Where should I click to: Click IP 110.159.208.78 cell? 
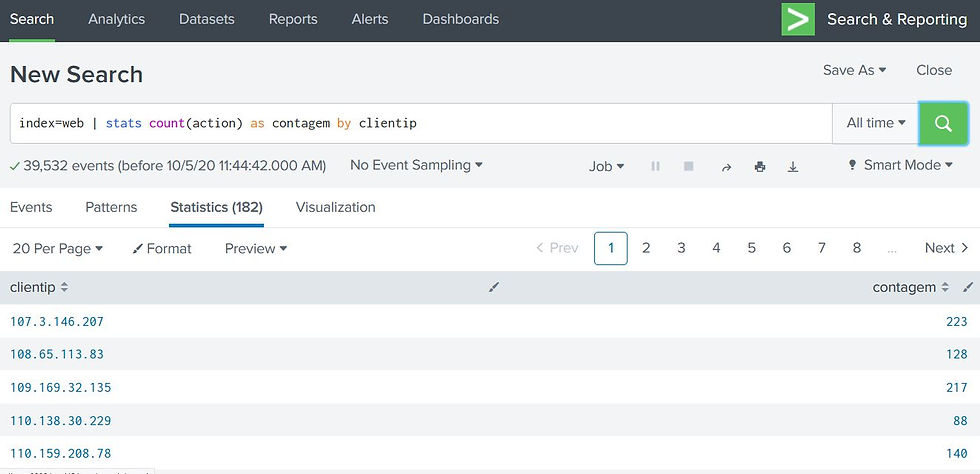61,453
